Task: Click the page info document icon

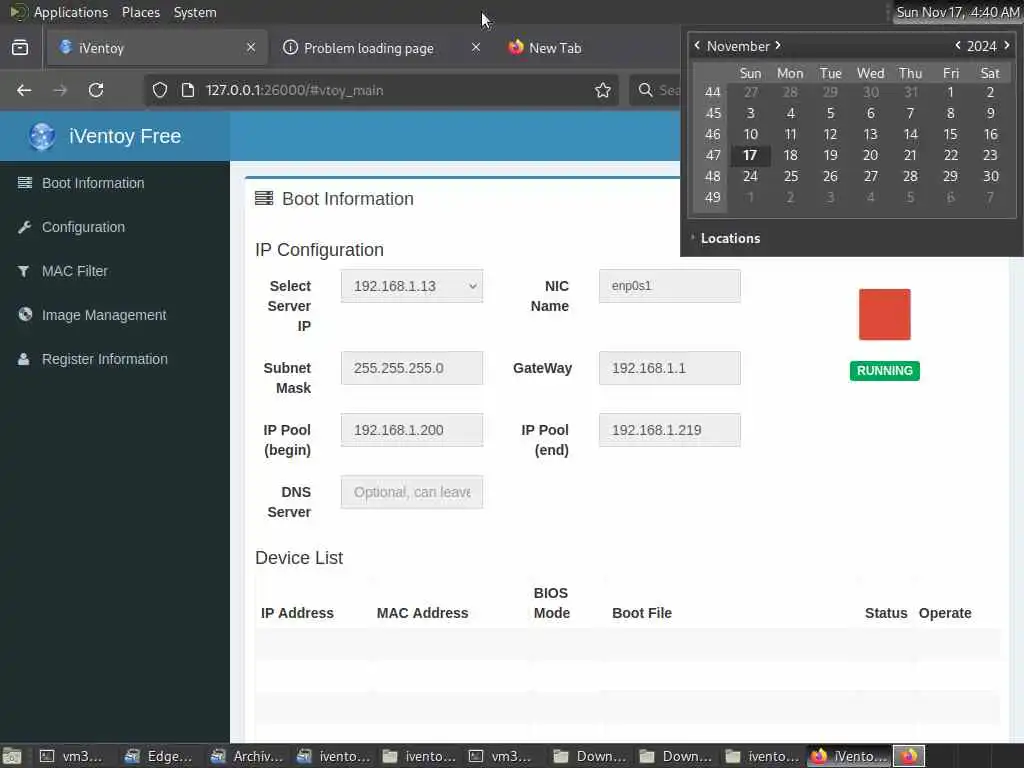Action: 187,90
